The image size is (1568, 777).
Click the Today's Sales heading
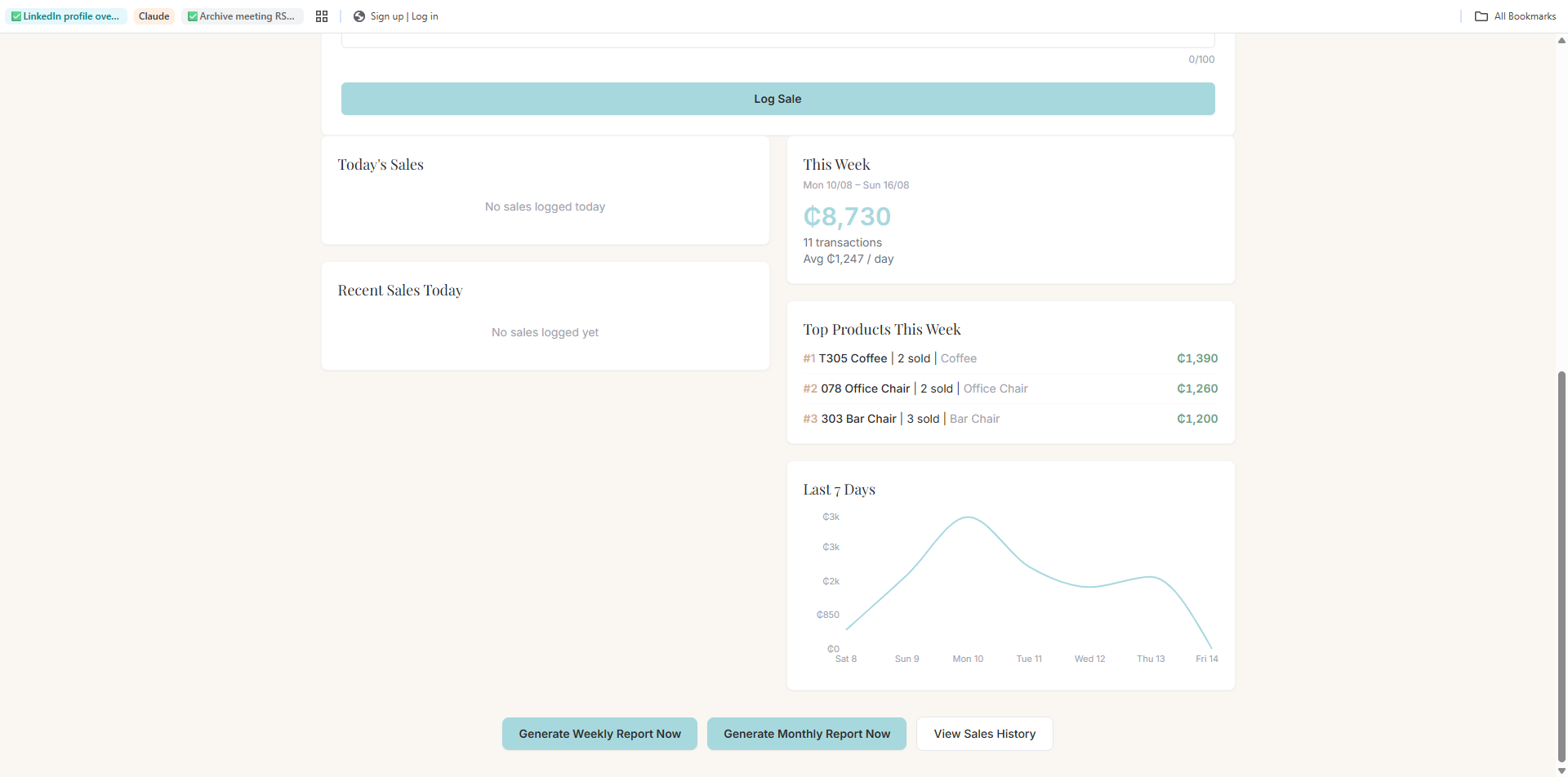tap(381, 164)
